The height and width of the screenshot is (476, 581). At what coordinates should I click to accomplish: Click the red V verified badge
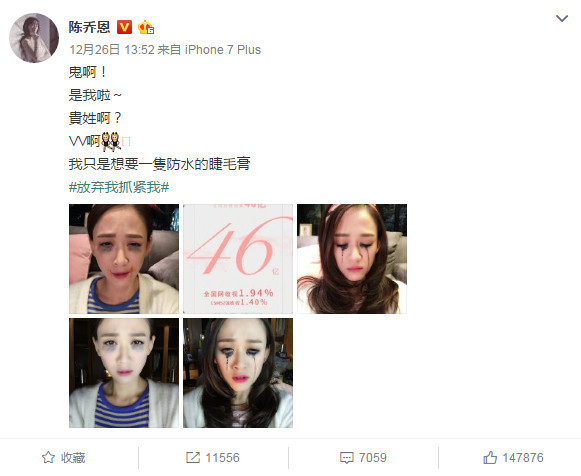click(124, 27)
